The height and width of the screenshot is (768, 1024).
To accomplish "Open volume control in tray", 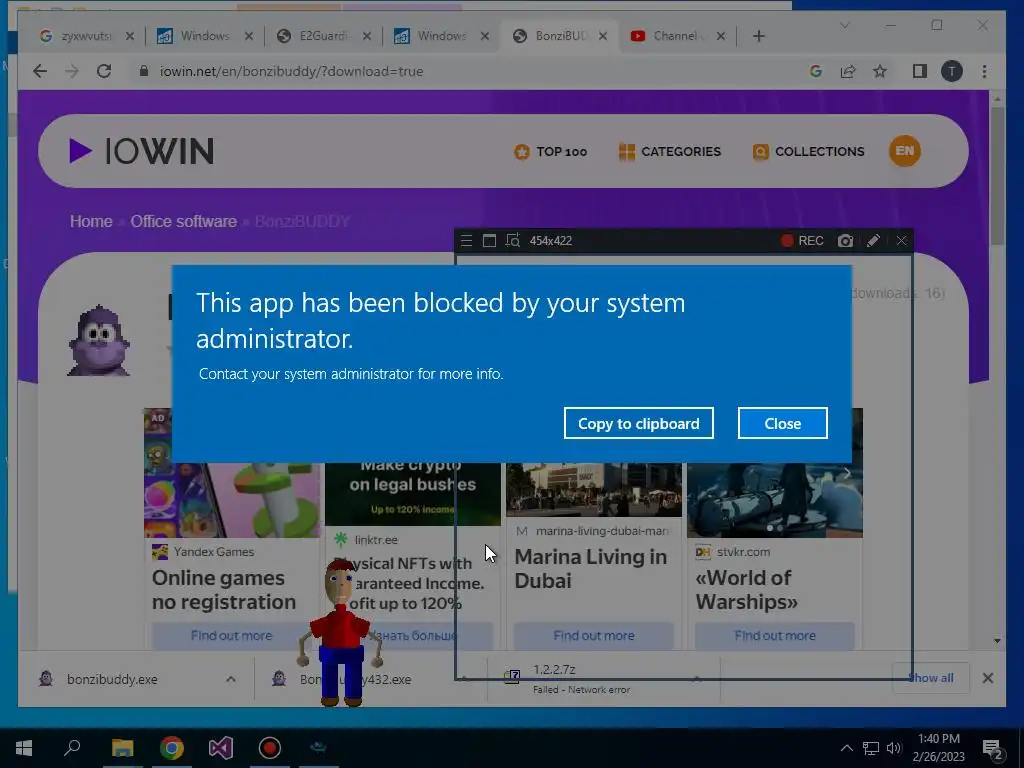I will (x=894, y=748).
